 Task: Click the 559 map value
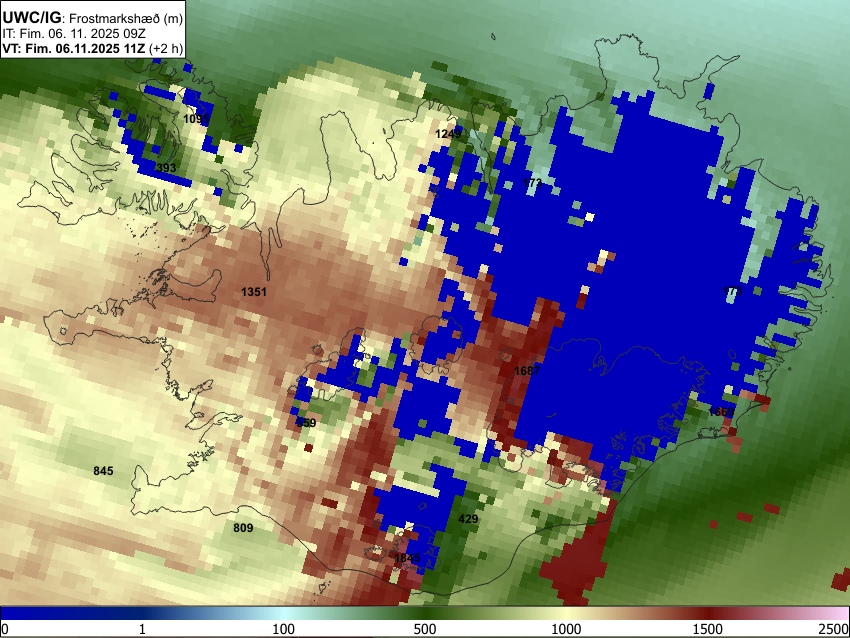(306, 423)
